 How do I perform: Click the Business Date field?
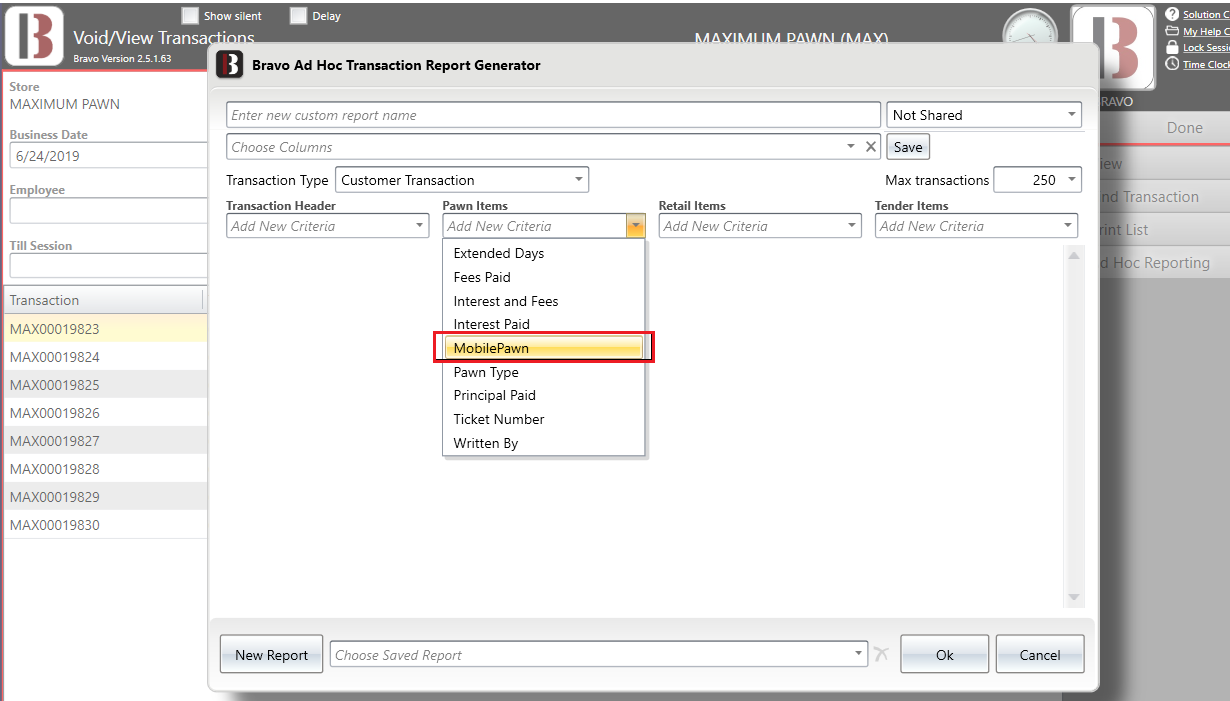point(108,156)
